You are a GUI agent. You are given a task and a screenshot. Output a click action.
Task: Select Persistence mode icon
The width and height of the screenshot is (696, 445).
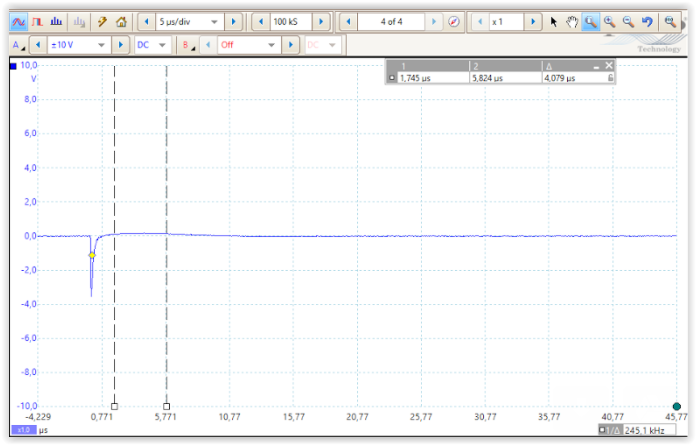(37, 21)
